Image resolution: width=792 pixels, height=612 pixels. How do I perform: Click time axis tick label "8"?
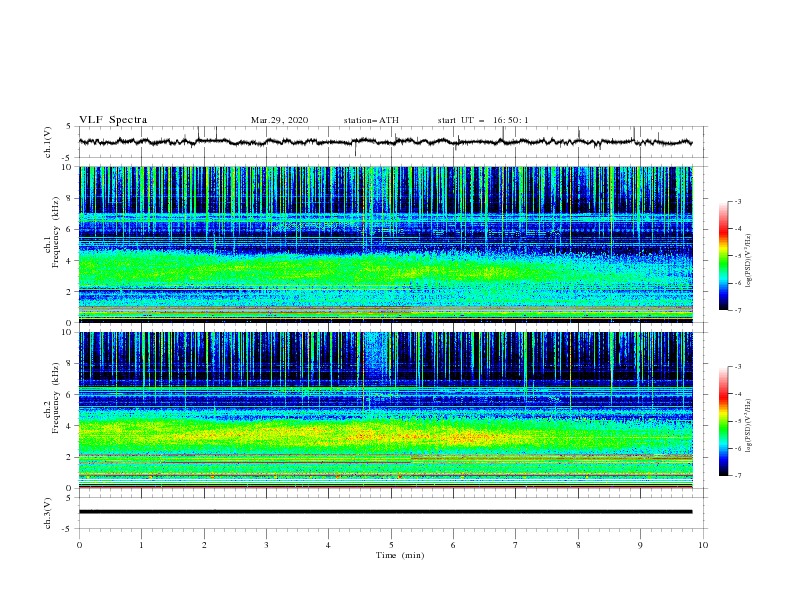tap(578, 545)
